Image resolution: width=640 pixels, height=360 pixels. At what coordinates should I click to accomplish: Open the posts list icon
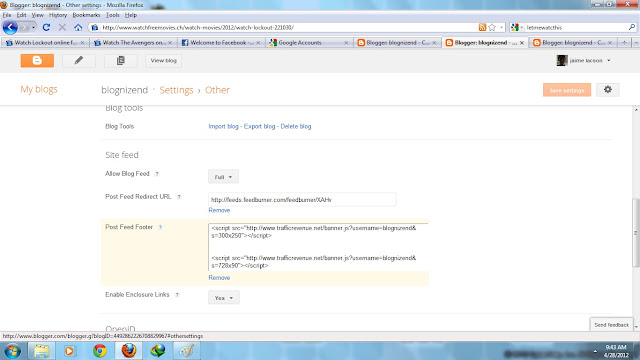coord(120,60)
